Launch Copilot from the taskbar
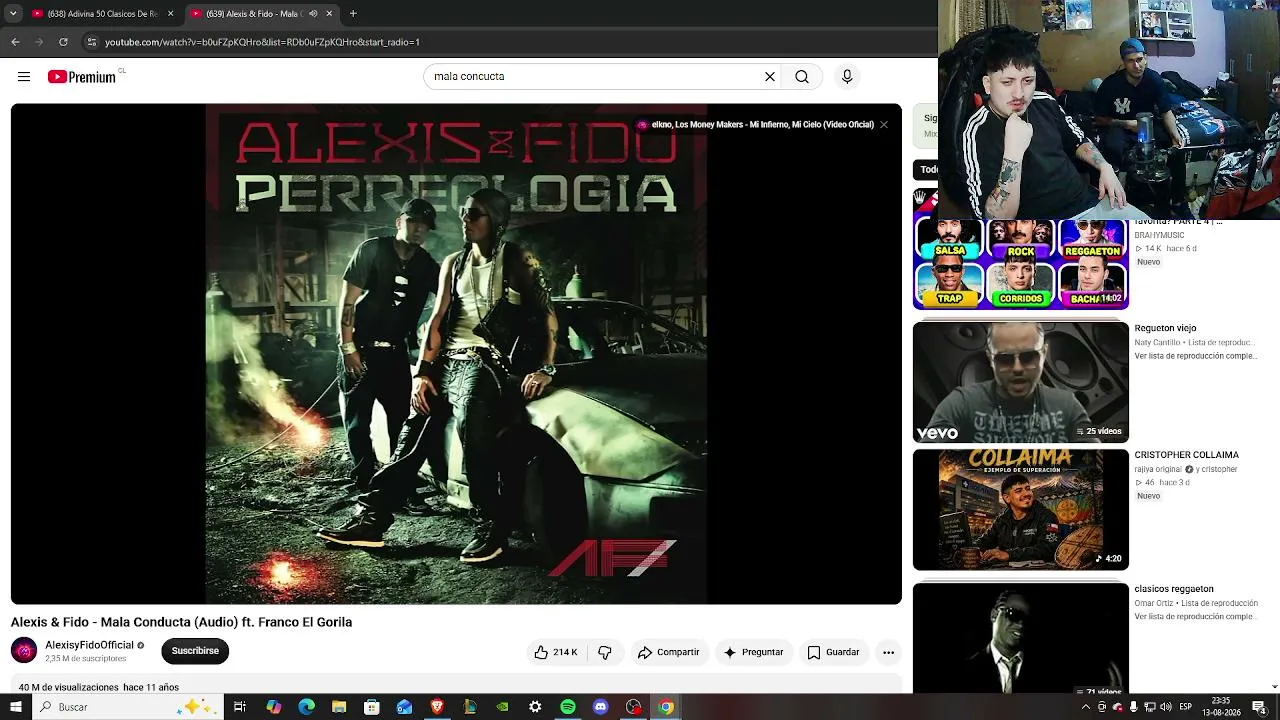Image resolution: width=1280 pixels, height=720 pixels. [x=274, y=707]
